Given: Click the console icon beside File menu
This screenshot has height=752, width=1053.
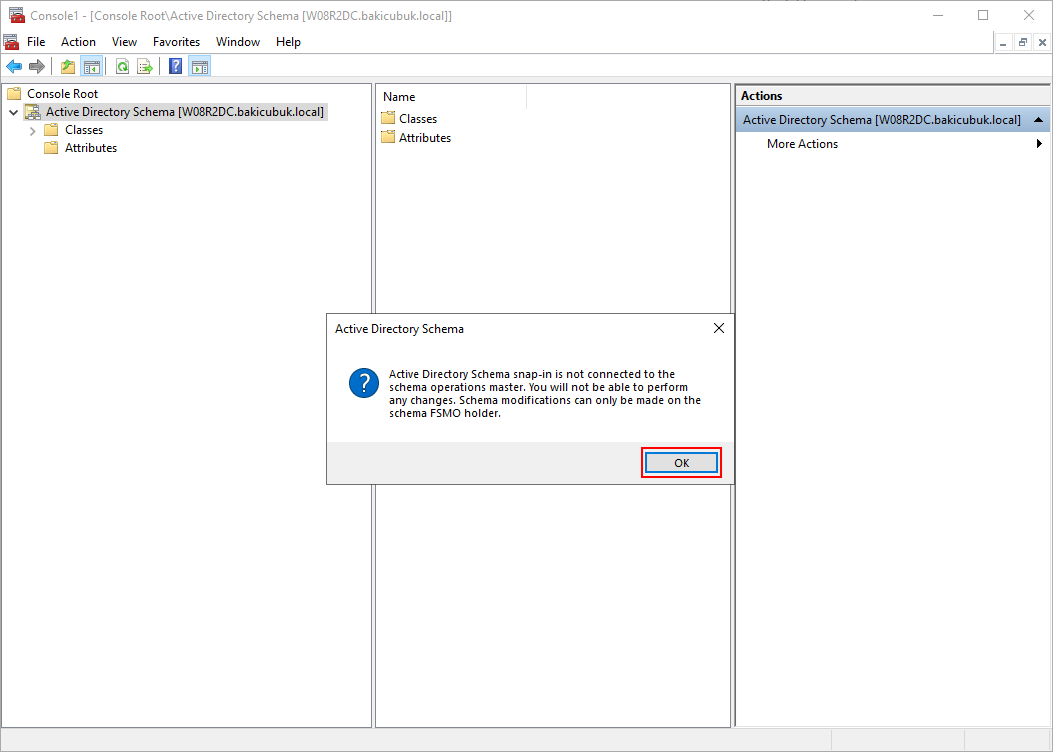Looking at the screenshot, I should pyautogui.click(x=11, y=42).
